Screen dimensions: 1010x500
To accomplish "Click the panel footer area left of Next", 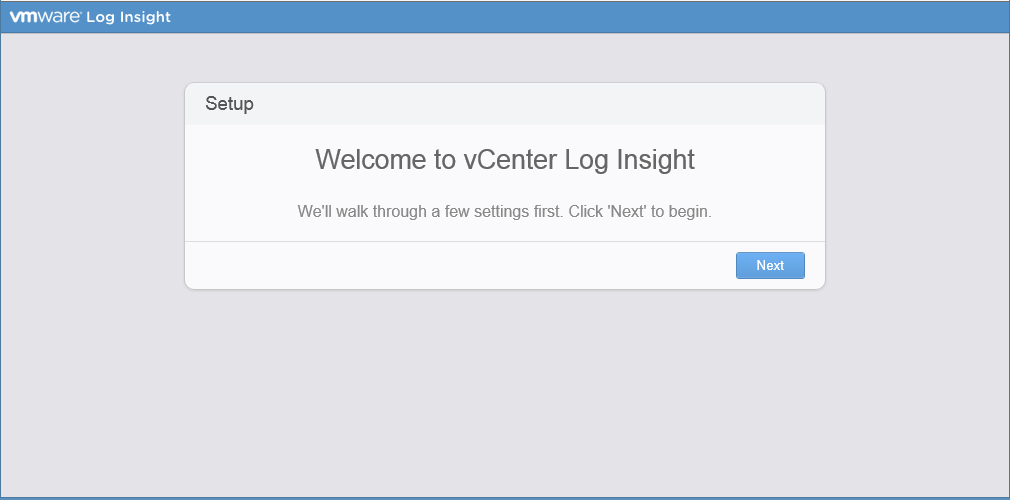I will coord(450,265).
